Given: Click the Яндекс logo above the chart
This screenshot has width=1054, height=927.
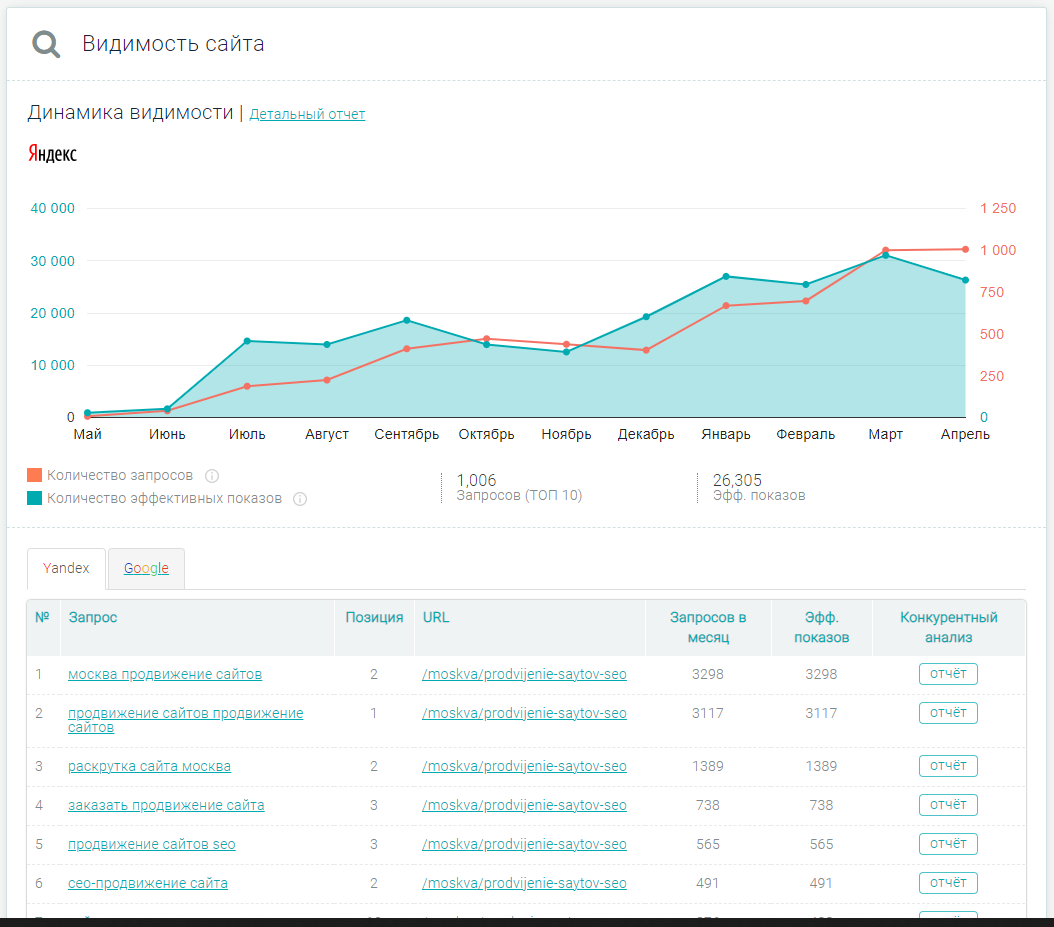Looking at the screenshot, I should 52,154.
